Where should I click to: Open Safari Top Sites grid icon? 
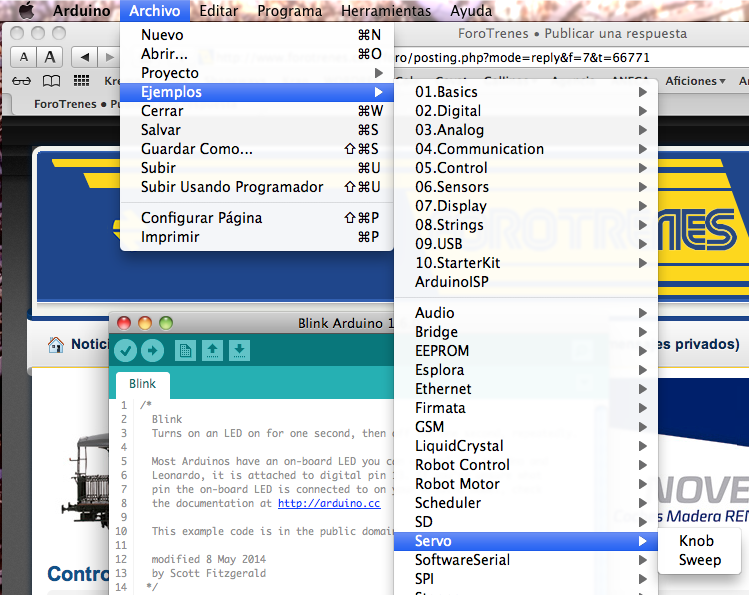81,81
